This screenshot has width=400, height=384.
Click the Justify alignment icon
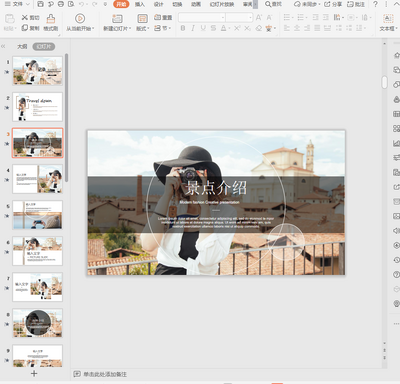pyautogui.click(x=318, y=28)
